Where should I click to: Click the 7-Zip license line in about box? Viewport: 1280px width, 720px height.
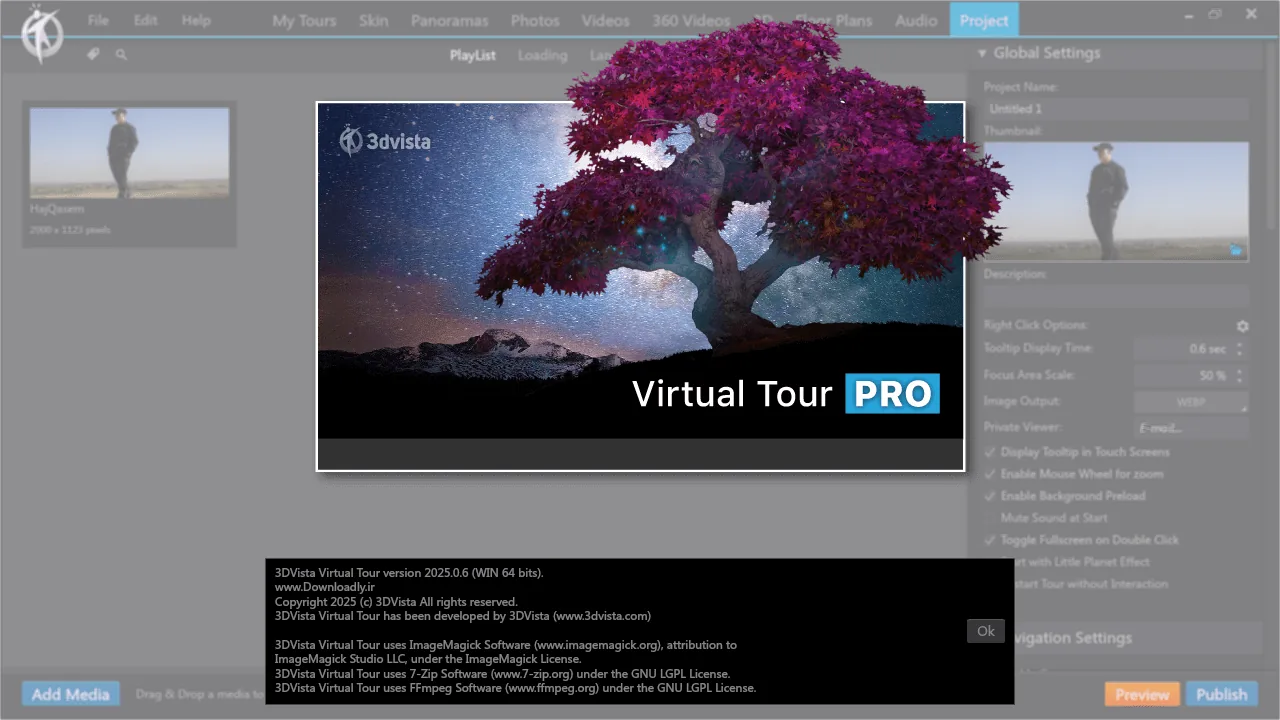(x=502, y=674)
